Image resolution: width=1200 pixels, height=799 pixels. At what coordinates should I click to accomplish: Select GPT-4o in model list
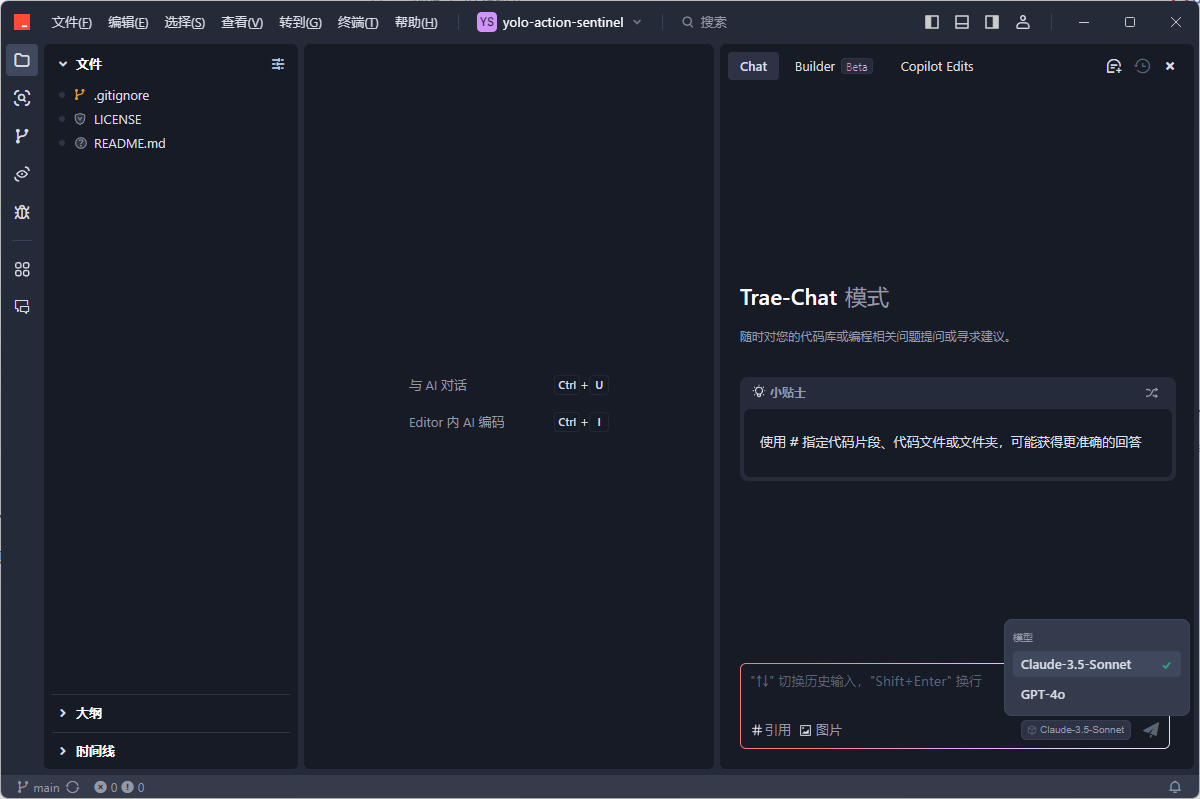[1097, 694]
